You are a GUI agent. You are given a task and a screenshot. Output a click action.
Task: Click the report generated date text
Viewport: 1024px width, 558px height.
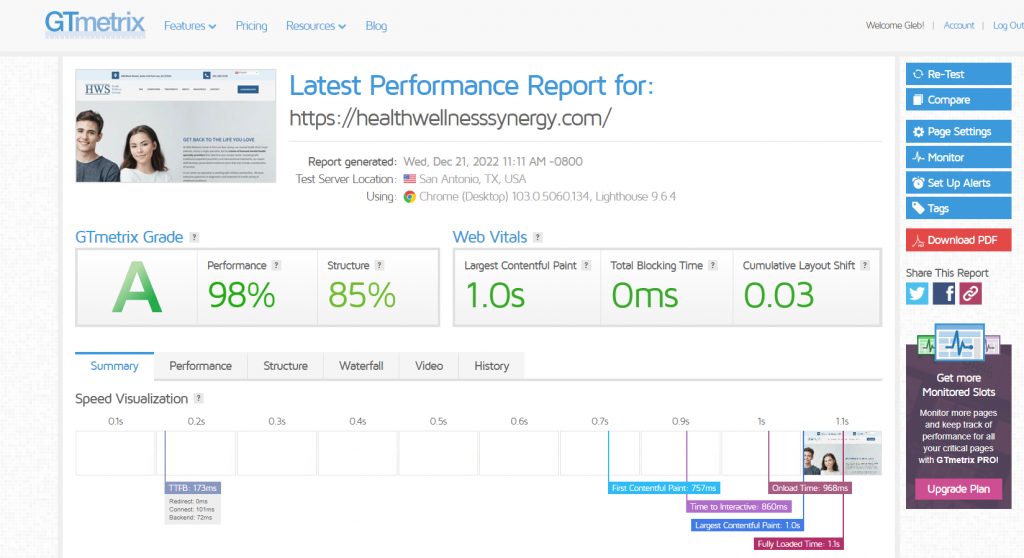click(493, 161)
